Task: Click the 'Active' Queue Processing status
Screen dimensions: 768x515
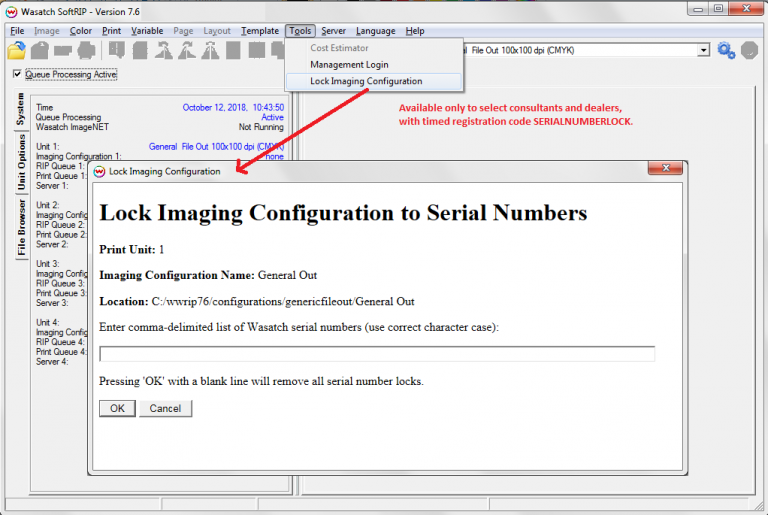Action: click(x=272, y=117)
